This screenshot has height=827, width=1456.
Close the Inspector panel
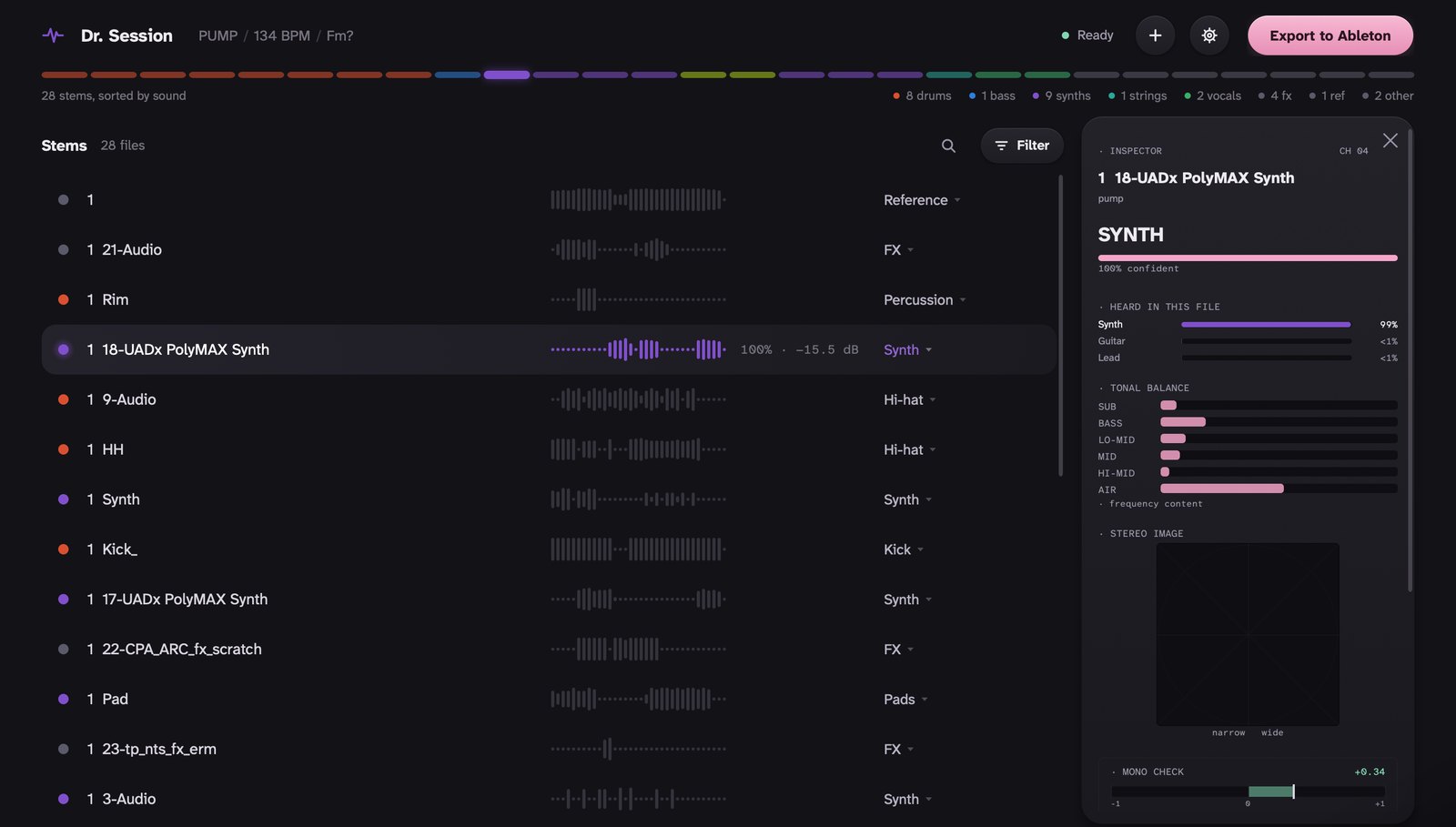(x=1390, y=140)
